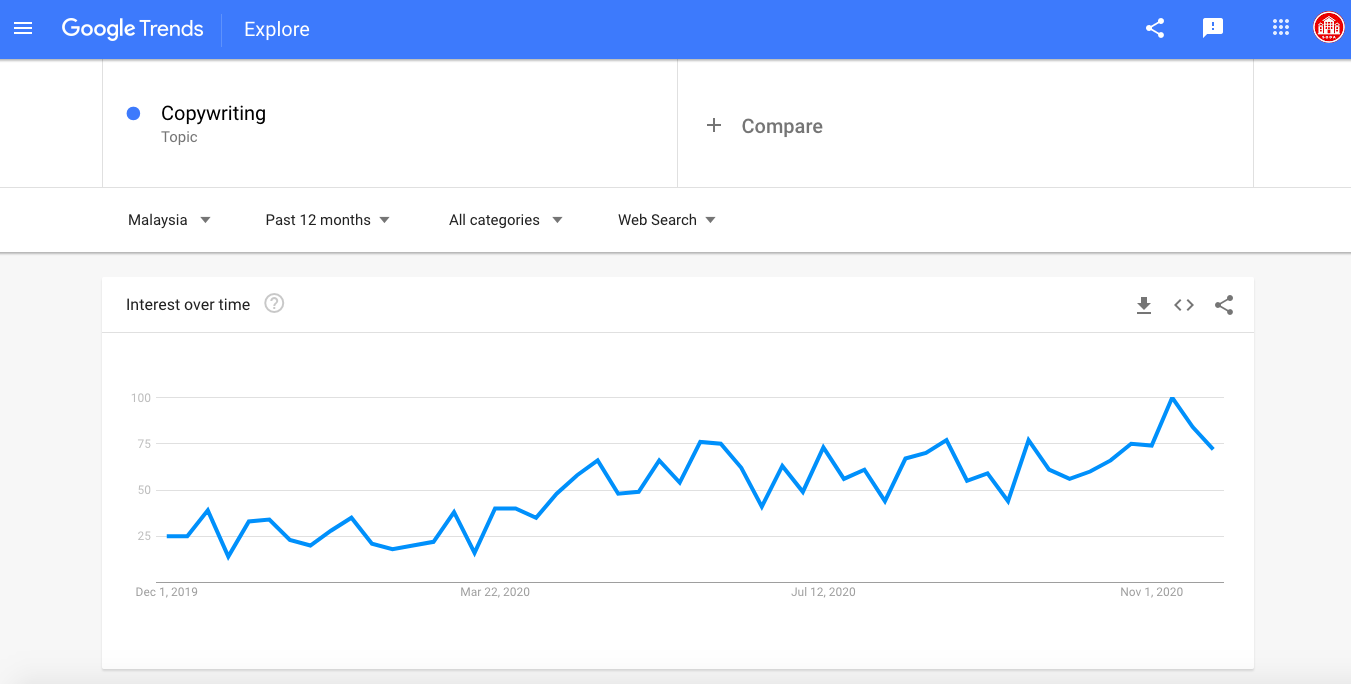Expand the All categories dropdown
Screen dimensions: 1351x684
(x=505, y=220)
